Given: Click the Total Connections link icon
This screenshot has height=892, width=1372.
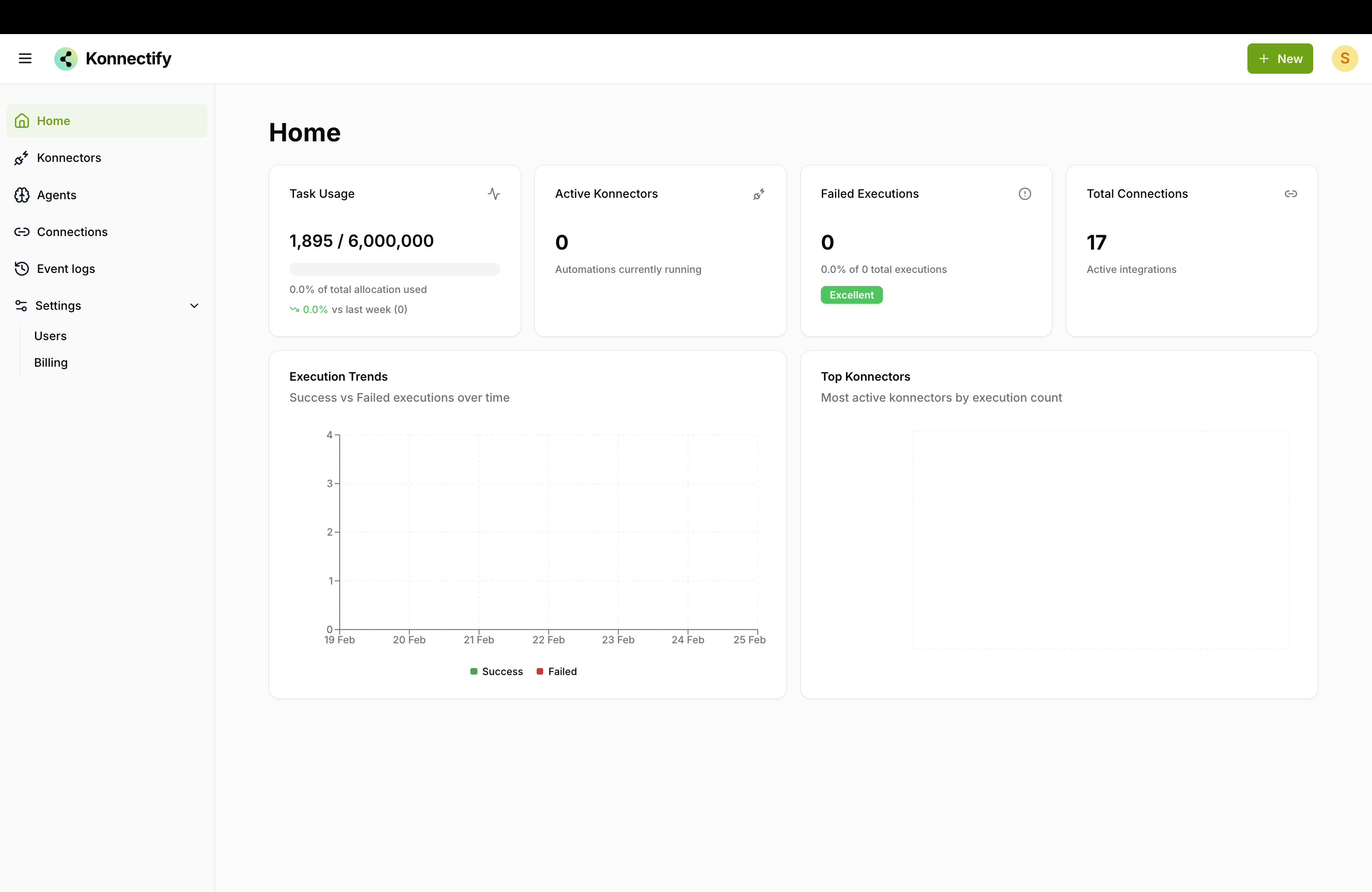Looking at the screenshot, I should tap(1290, 194).
